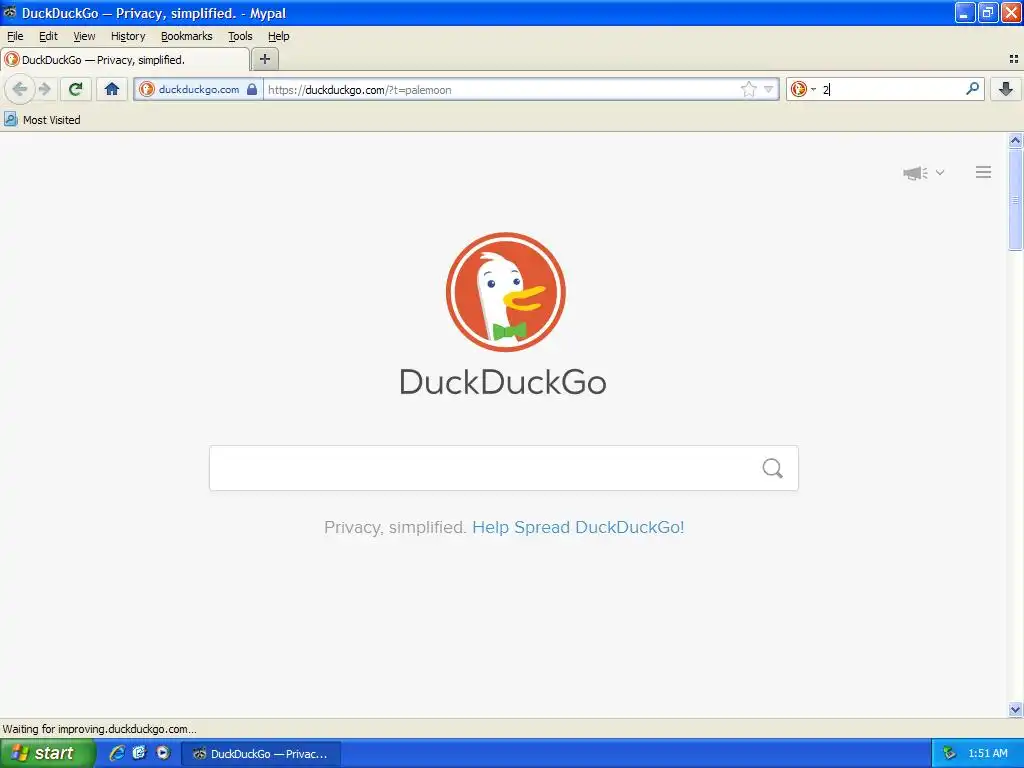
Task: Click the DuckDuckGo wordmark text
Action: point(503,382)
